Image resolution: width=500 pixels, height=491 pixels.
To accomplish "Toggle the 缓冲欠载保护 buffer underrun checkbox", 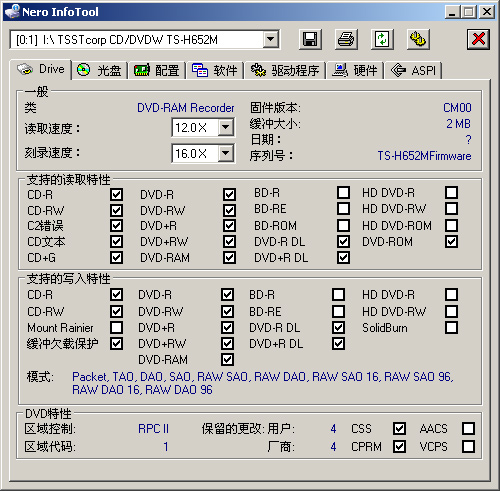I will click(x=116, y=343).
